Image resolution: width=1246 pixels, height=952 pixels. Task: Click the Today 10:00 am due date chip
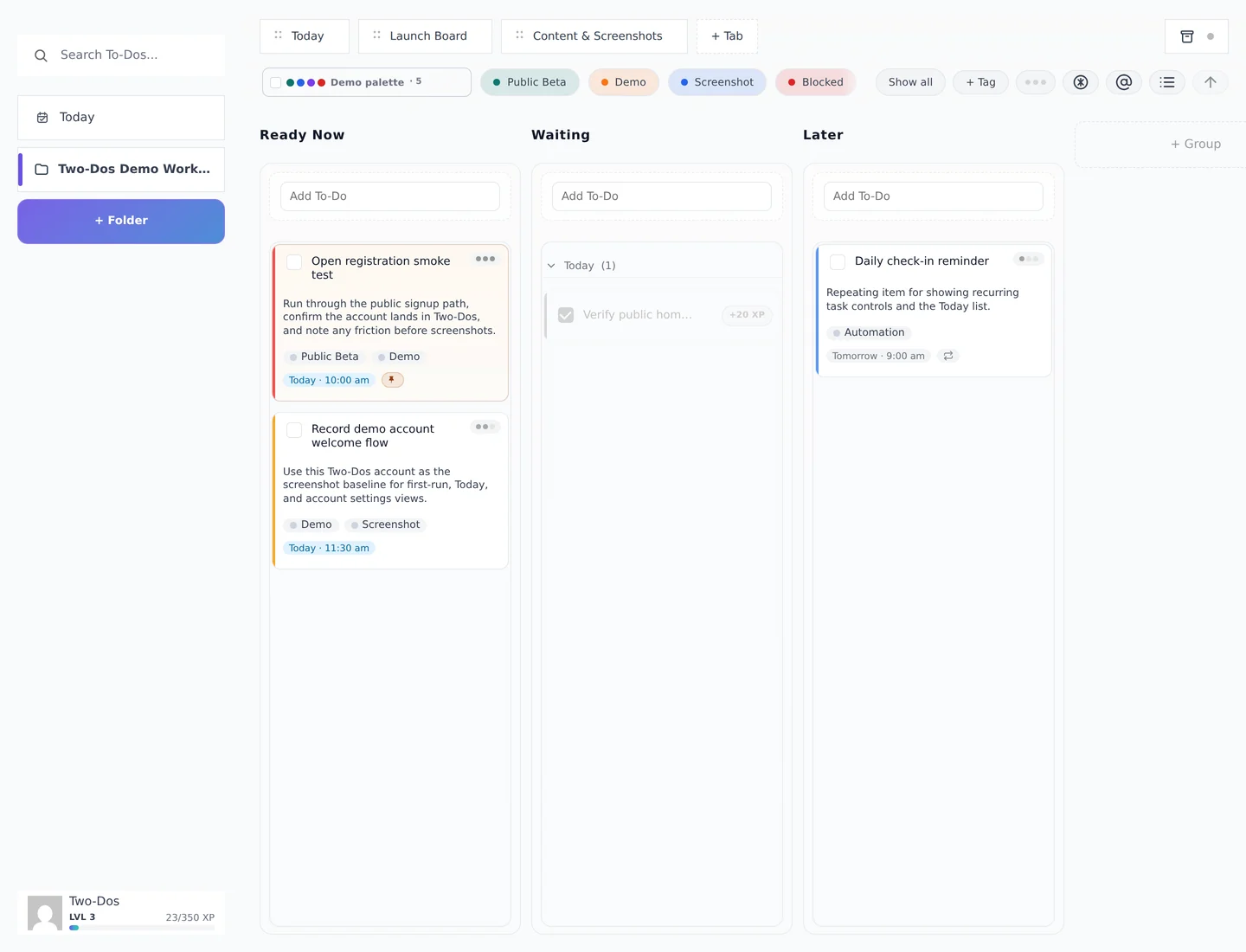329,380
